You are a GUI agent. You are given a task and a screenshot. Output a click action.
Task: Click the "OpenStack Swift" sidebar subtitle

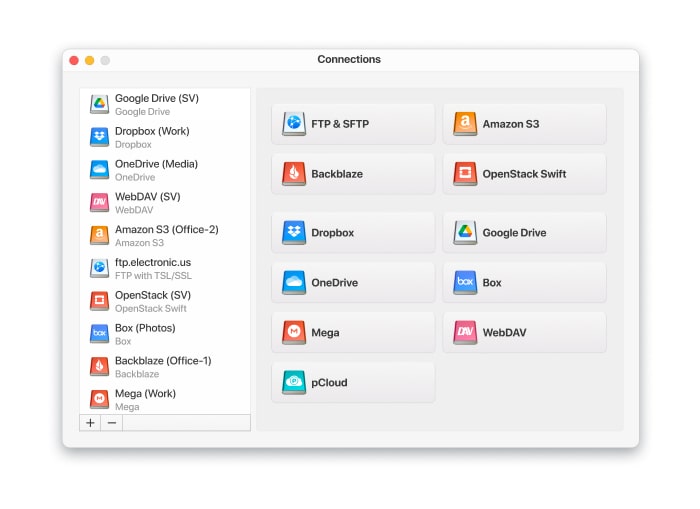click(150, 309)
